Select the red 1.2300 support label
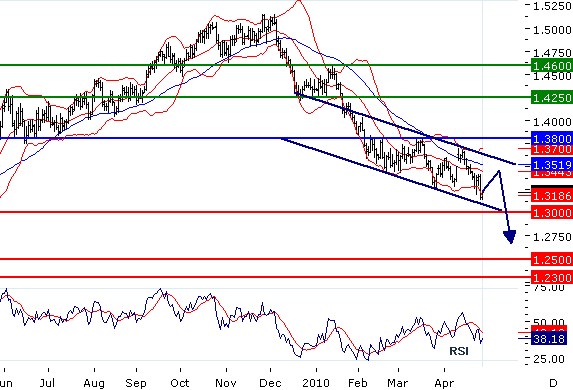 click(x=551, y=277)
